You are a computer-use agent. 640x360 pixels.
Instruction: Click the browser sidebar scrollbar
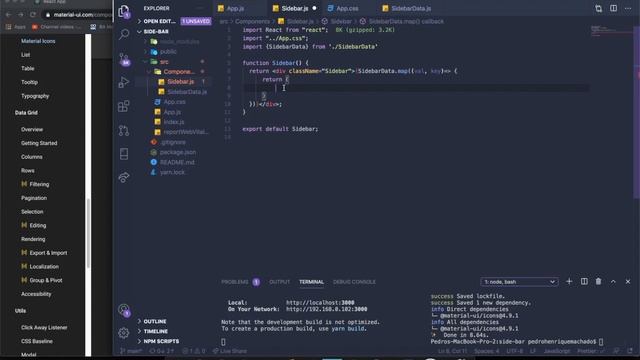[x=88, y=233]
